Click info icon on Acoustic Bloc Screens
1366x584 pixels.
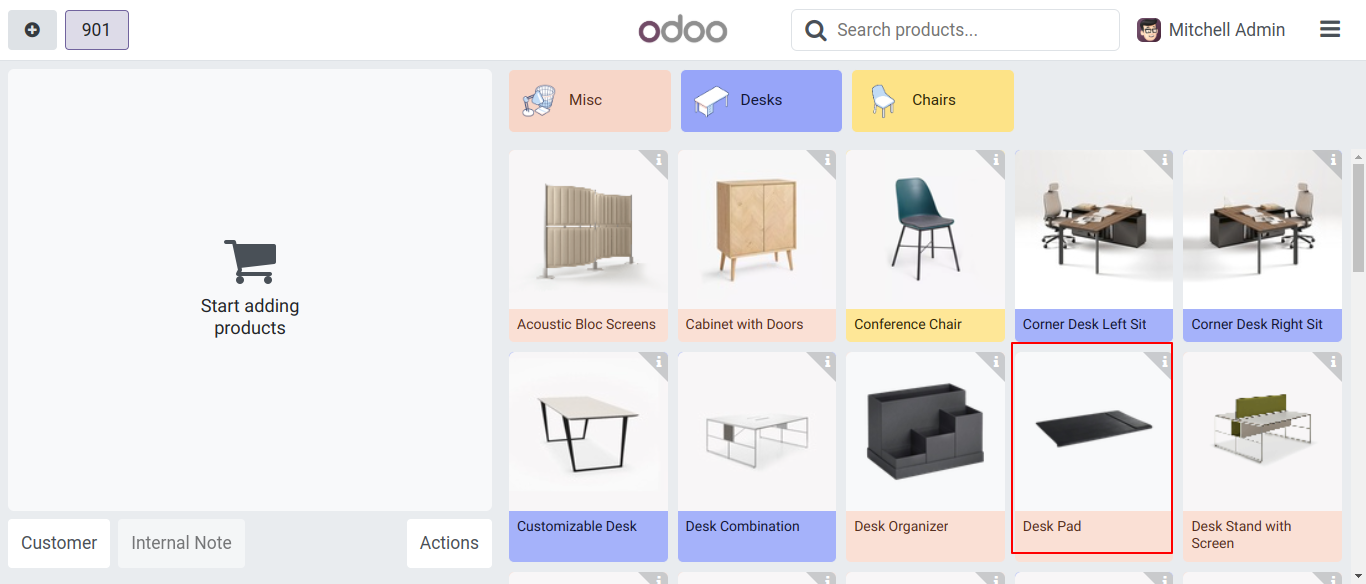tap(659, 160)
